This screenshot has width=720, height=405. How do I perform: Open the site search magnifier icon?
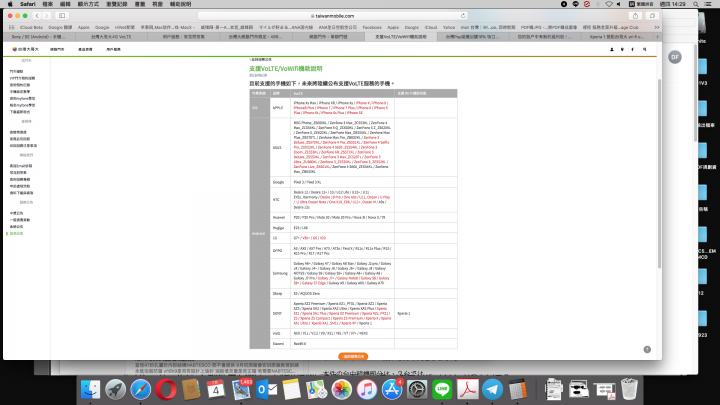coord(645,49)
